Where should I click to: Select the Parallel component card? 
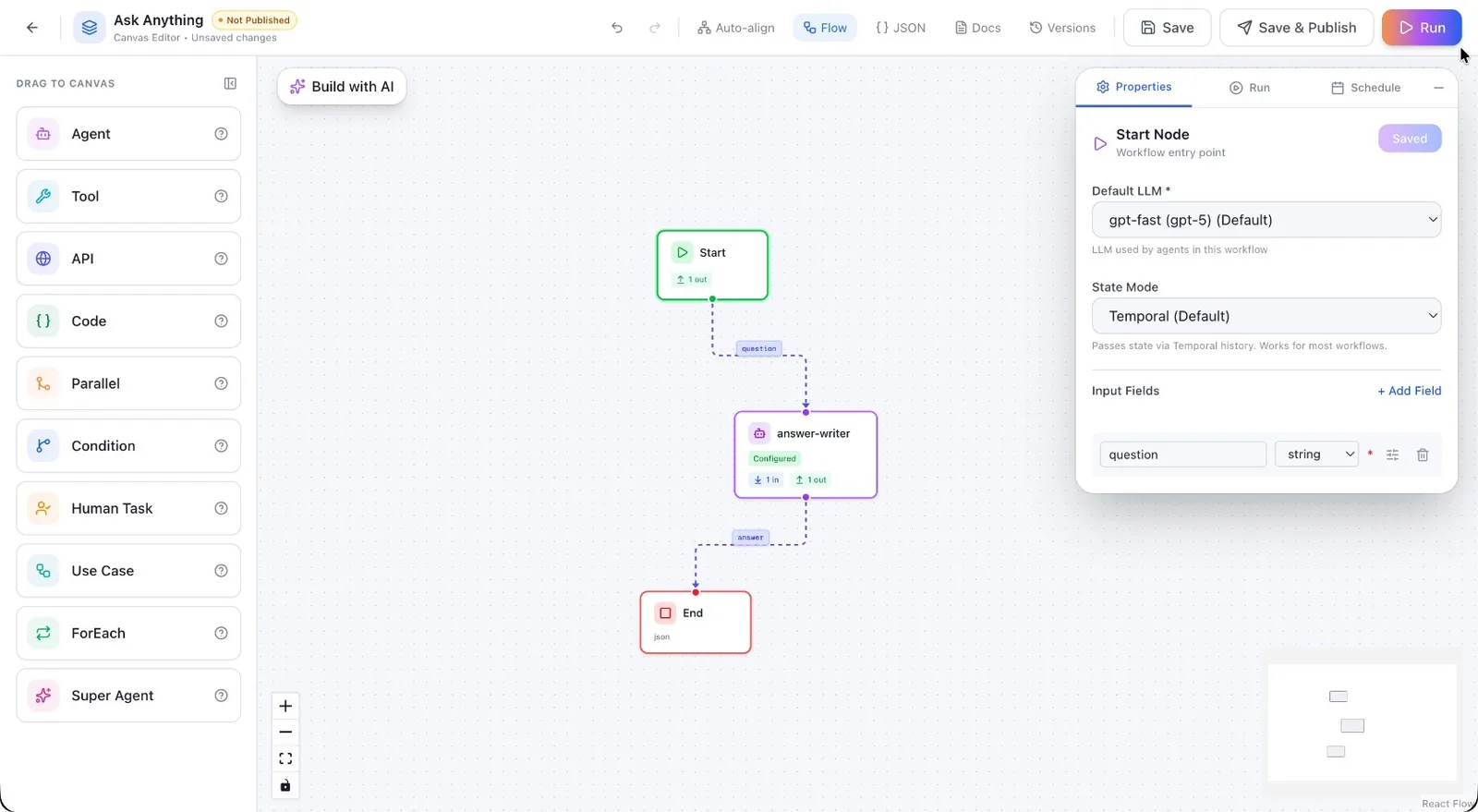[x=128, y=383]
